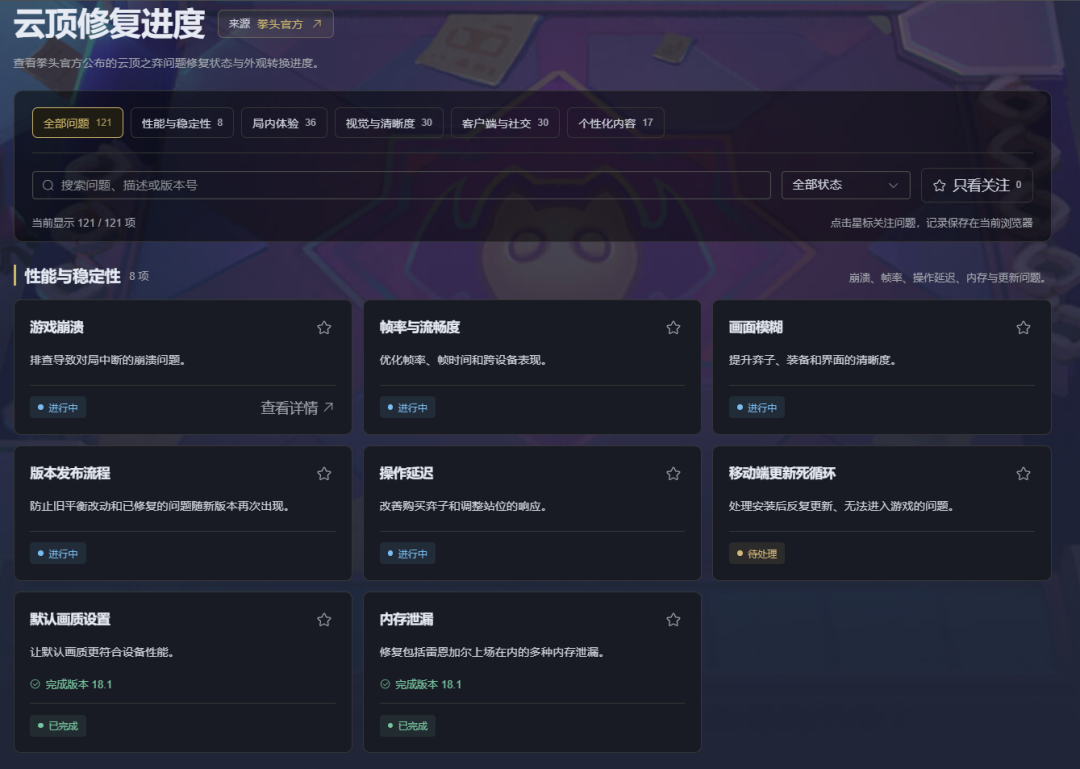Open the 来源 拳头官方 link
Viewport: 1080px width, 769px height.
(x=276, y=24)
